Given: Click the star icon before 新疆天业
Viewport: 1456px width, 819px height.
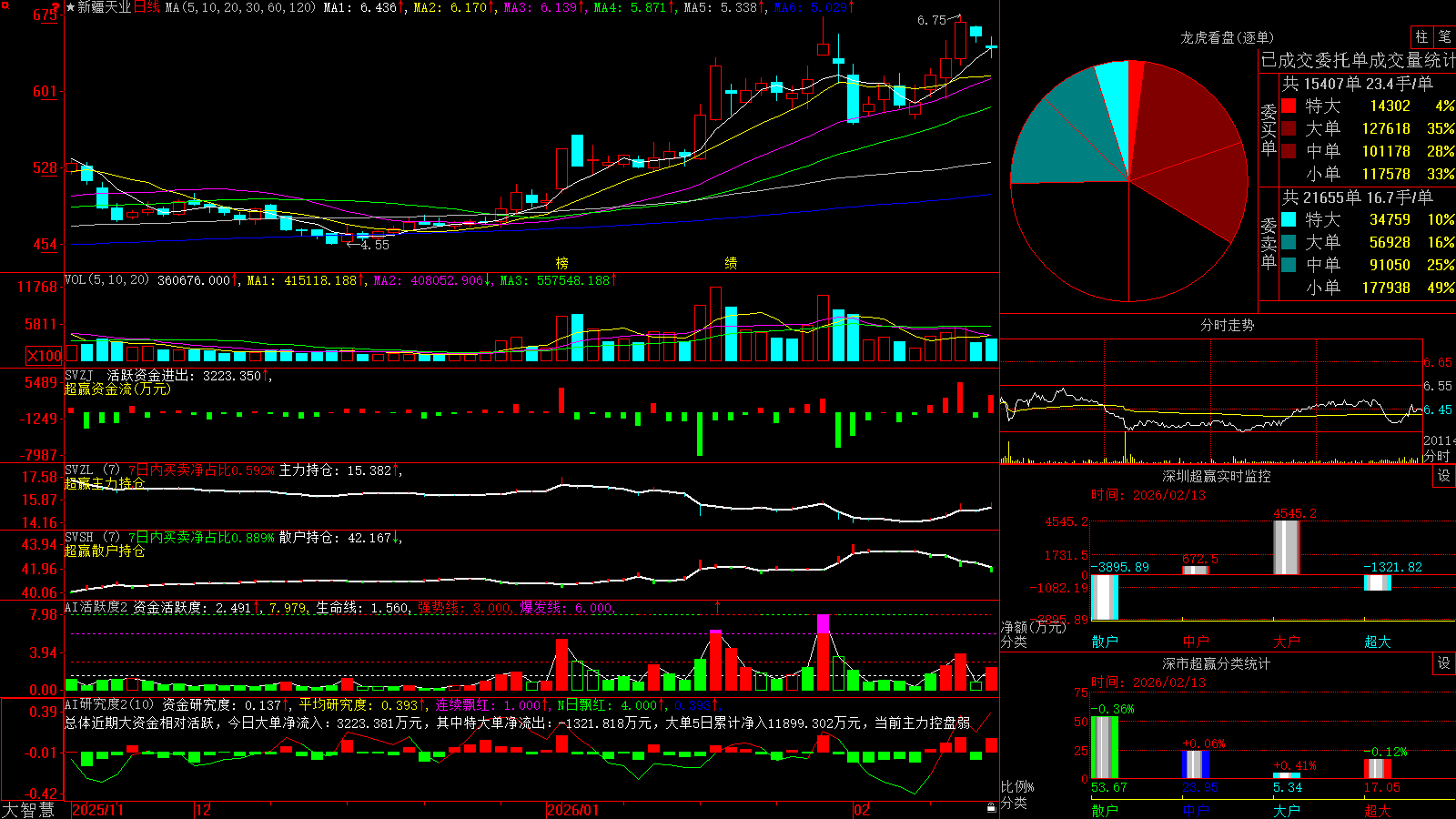Looking at the screenshot, I should pyautogui.click(x=70, y=7).
